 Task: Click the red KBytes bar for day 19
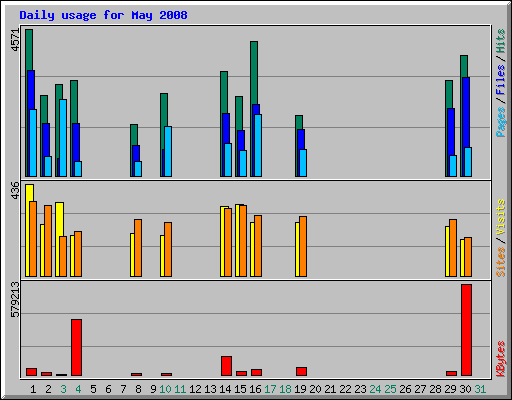(x=301, y=372)
